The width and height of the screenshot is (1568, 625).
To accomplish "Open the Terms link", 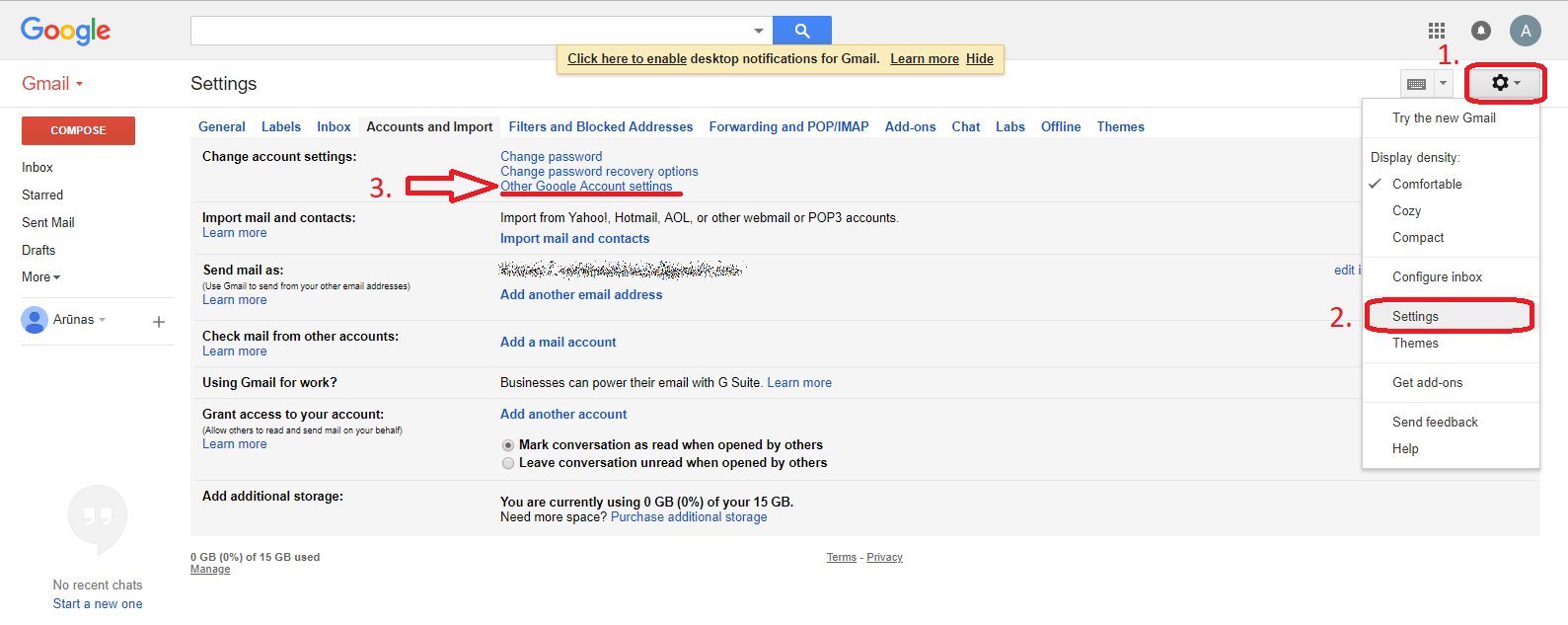I will point(842,558).
